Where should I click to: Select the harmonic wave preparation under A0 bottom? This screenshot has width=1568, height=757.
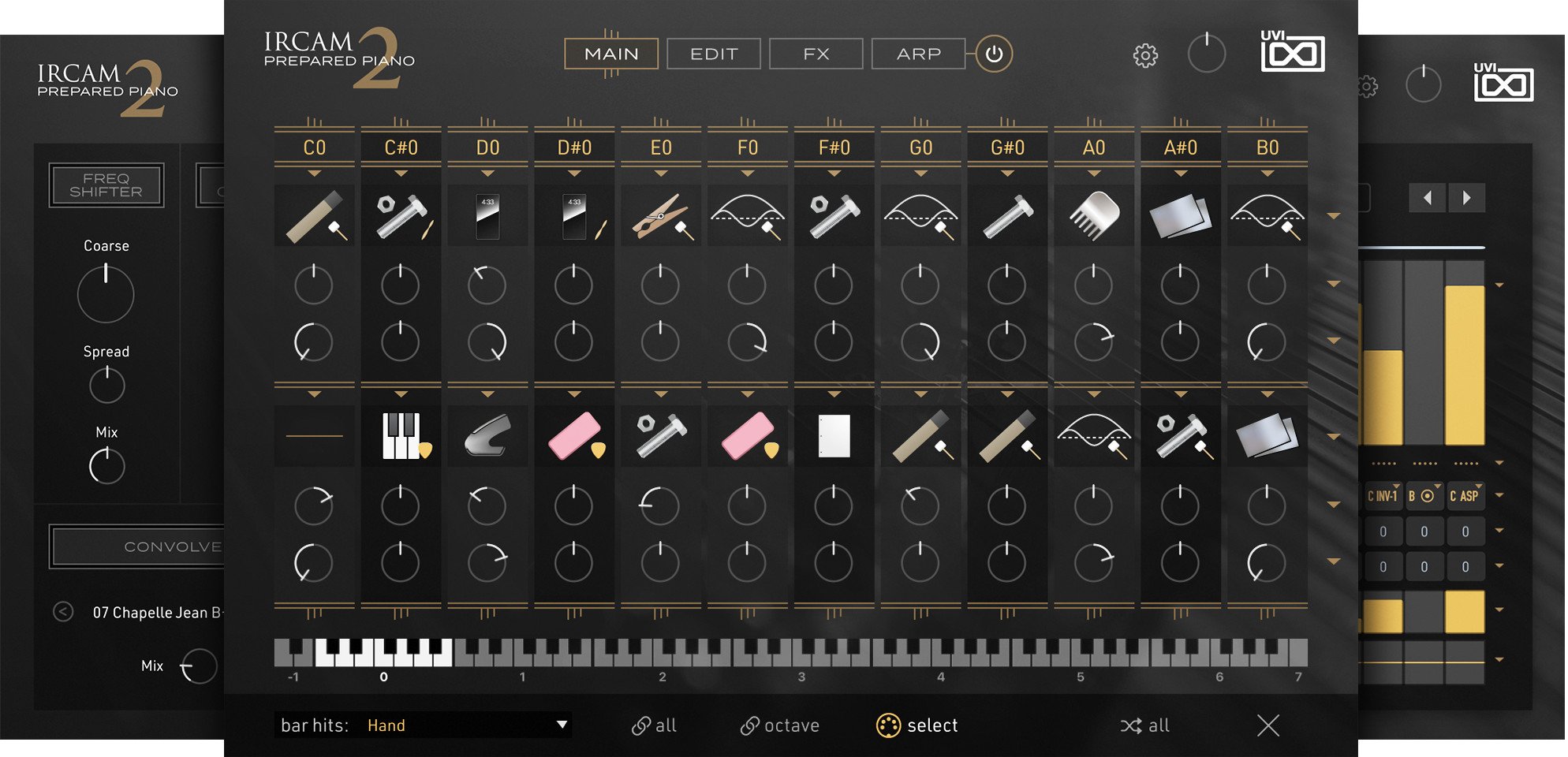point(1094,436)
